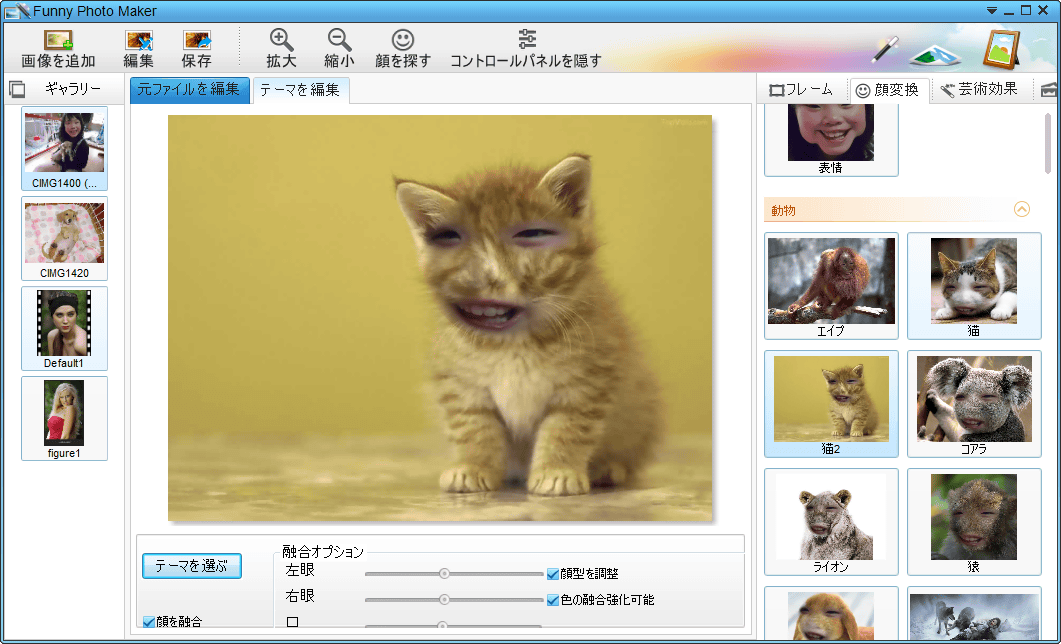Image resolution: width=1061 pixels, height=644 pixels.
Task: Adjust the 左眼 slider handle
Action: (x=445, y=574)
